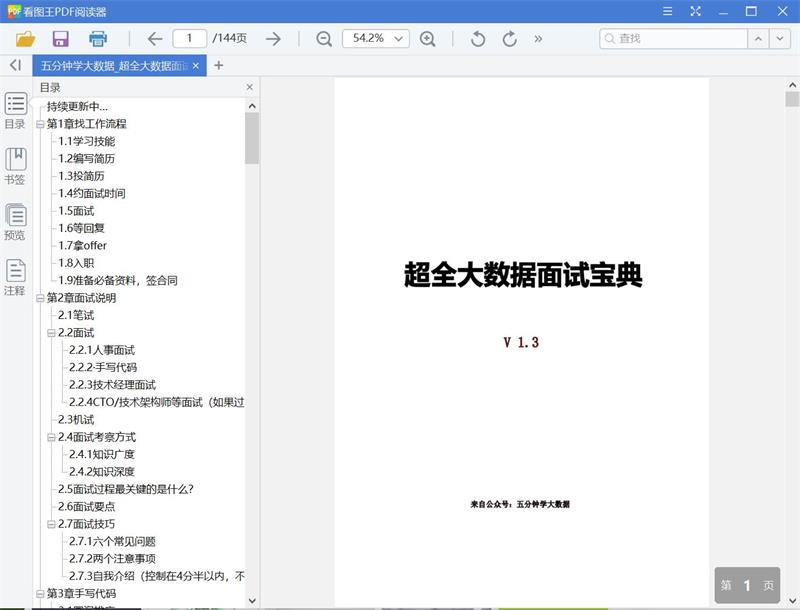Open outline entry 2.2.4CTO/技术架构师等面试
800x610 pixels.
pyautogui.click(x=157, y=402)
